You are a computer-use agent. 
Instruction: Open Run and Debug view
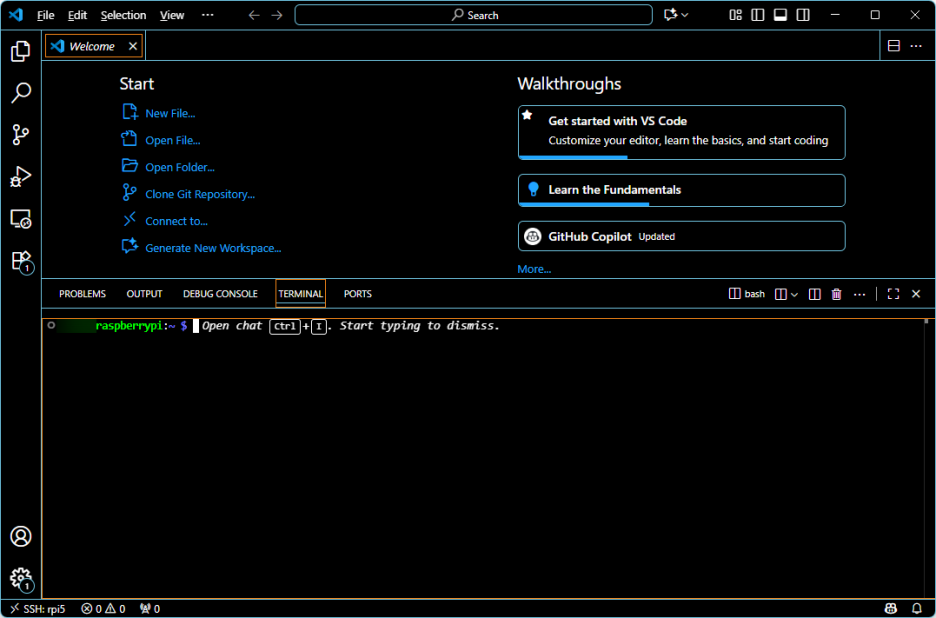click(21, 177)
